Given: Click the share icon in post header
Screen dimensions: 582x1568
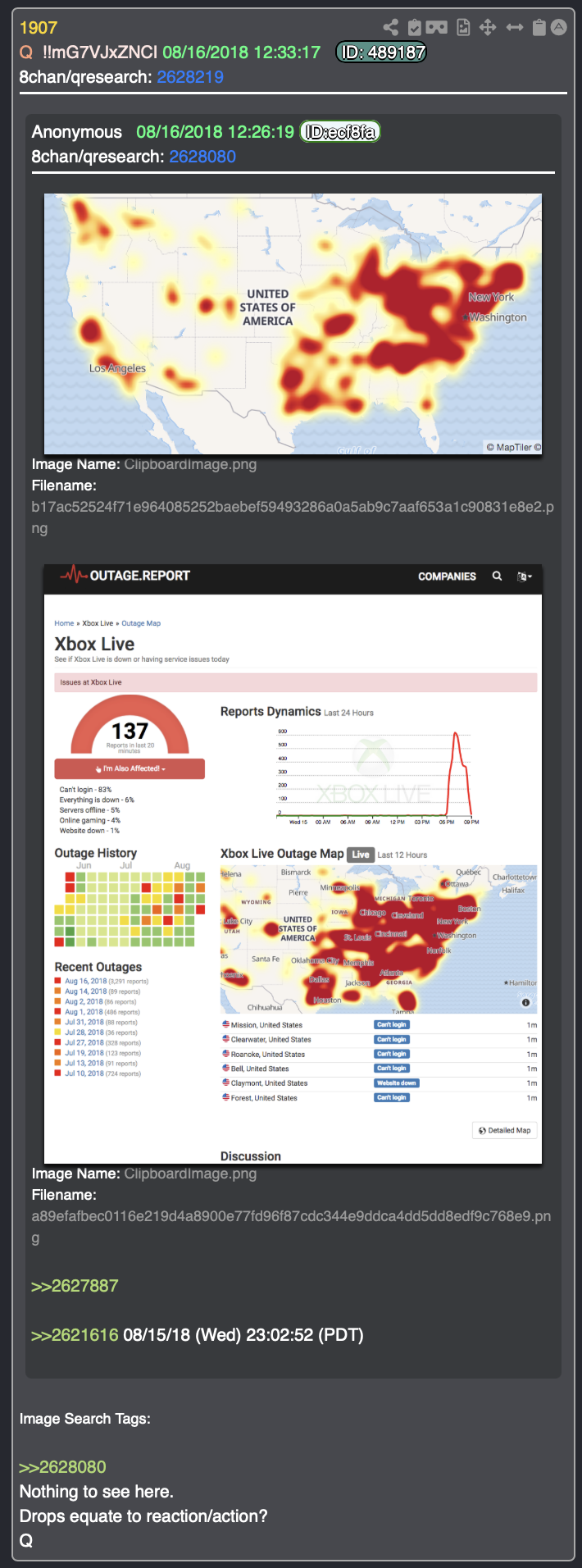Looking at the screenshot, I should (x=391, y=27).
